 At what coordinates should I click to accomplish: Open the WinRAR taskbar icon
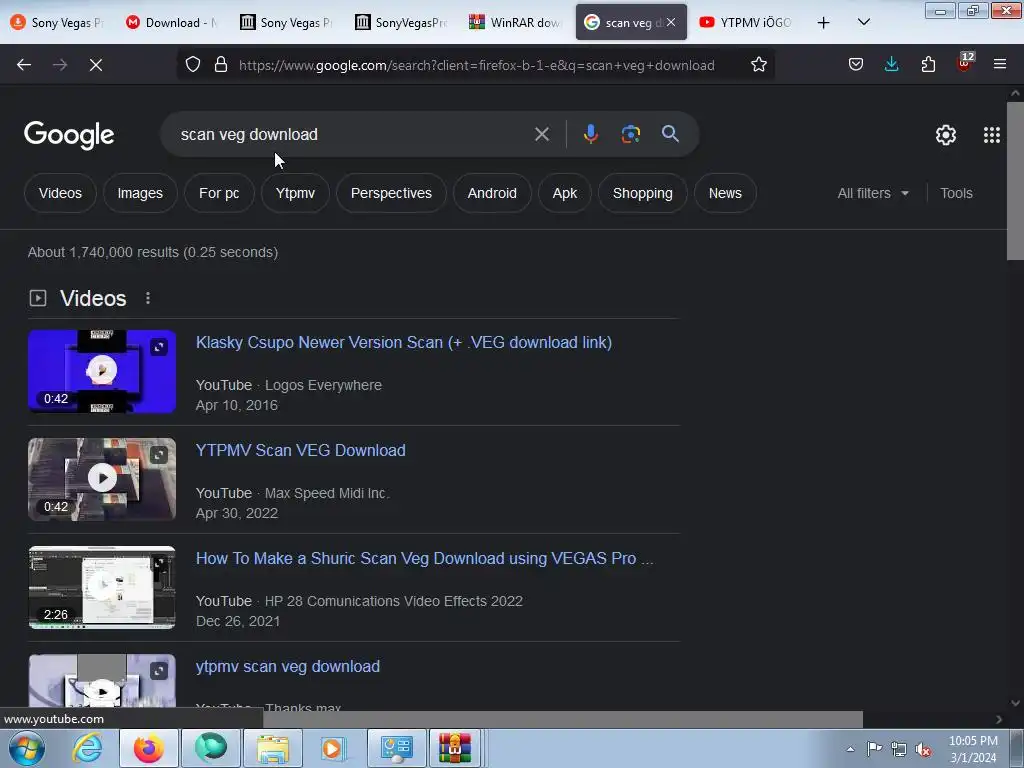point(455,748)
